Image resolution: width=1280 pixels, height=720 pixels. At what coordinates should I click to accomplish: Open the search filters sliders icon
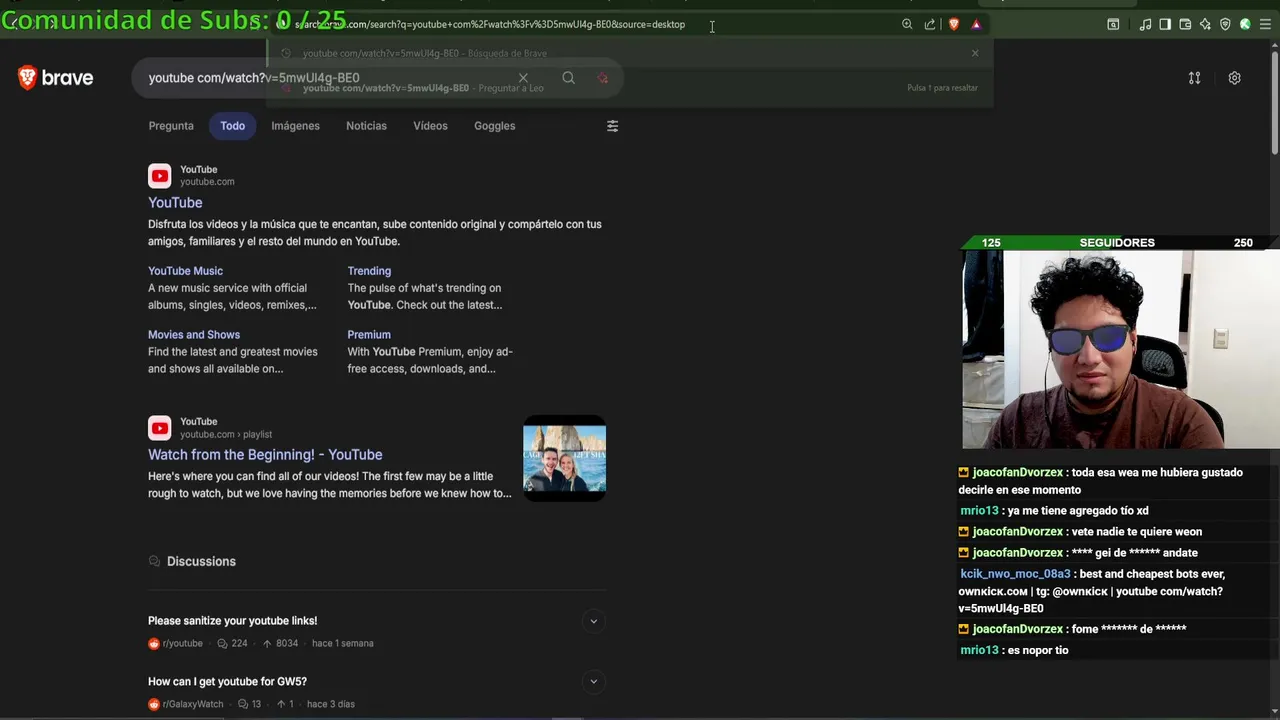[612, 126]
